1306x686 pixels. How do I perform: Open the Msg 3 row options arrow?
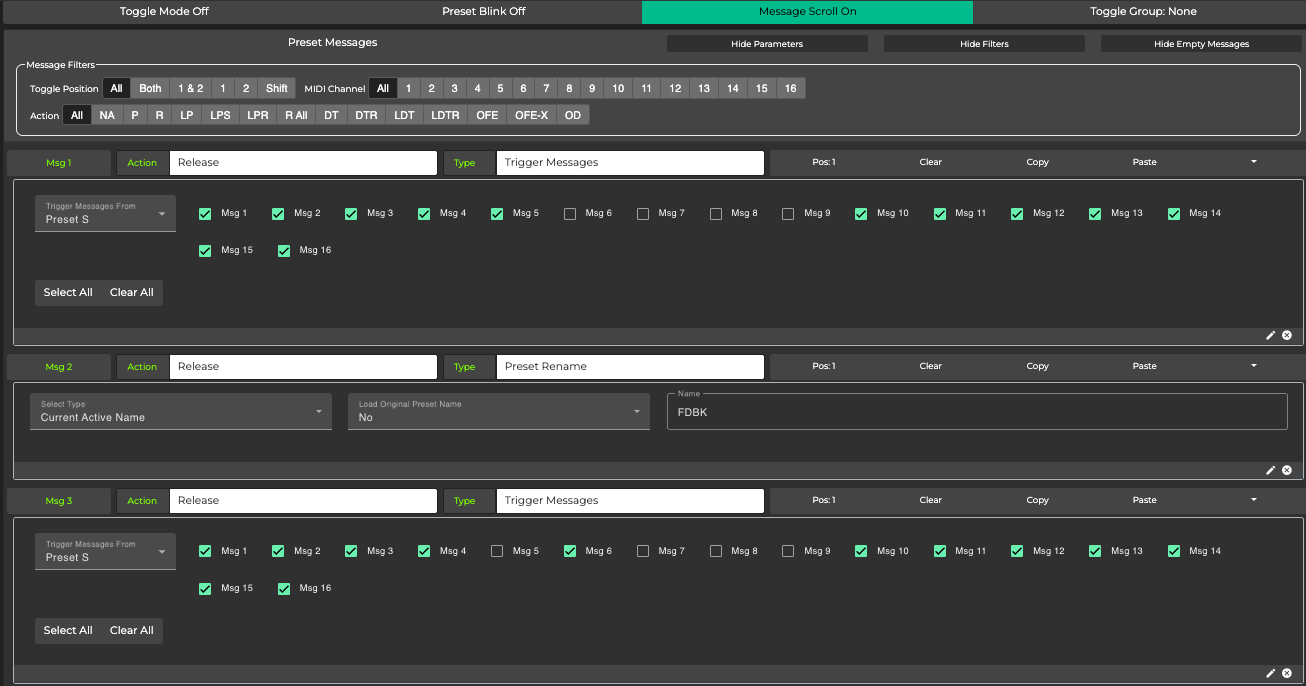point(1253,500)
